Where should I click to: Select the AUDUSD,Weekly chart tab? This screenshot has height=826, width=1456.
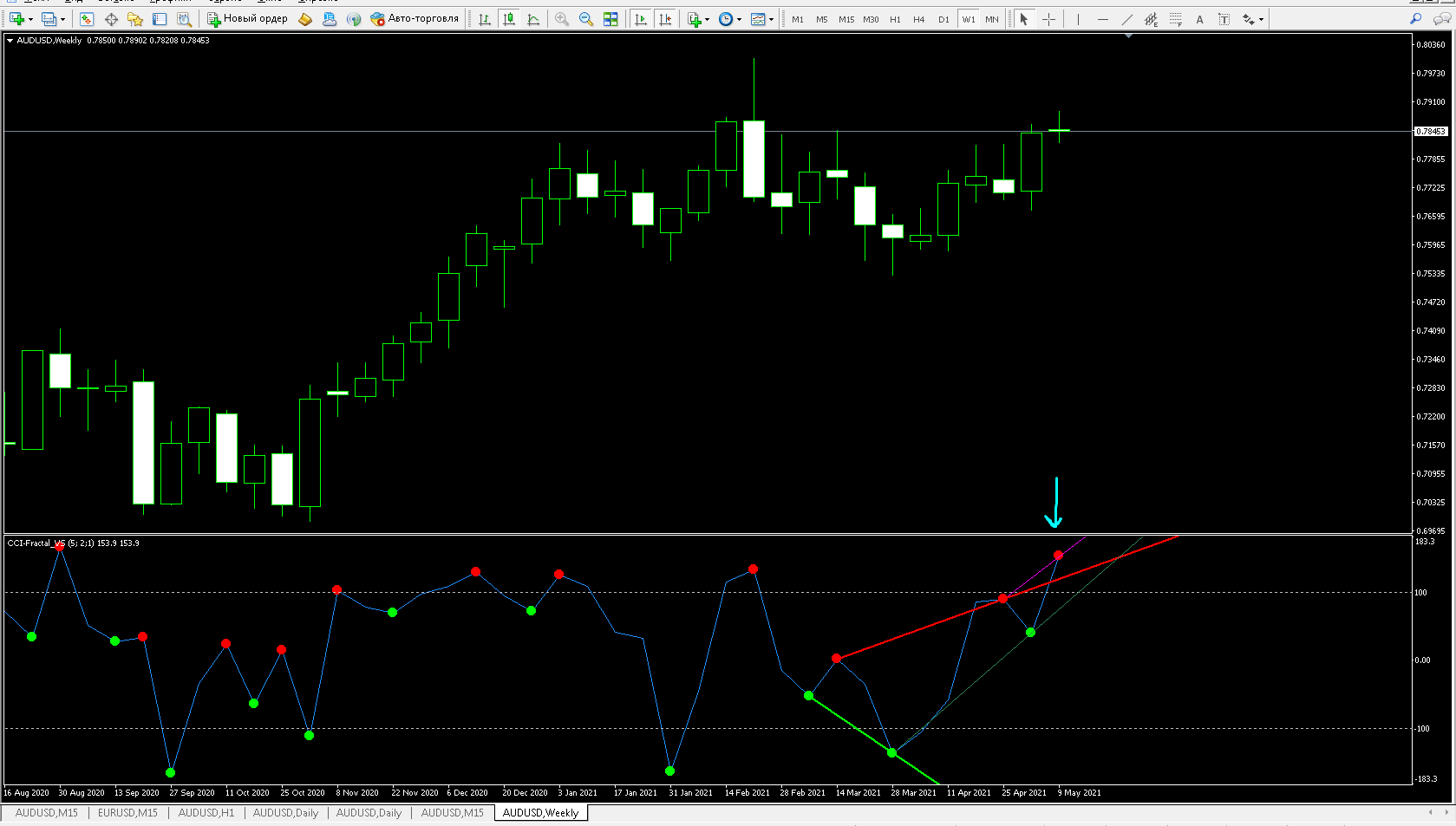pyautogui.click(x=540, y=813)
